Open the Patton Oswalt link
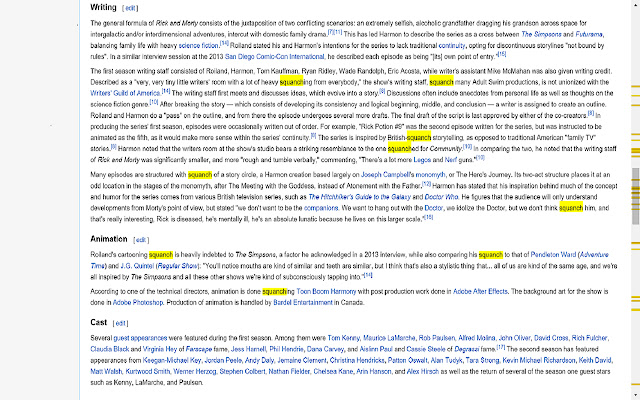 pos(407,360)
